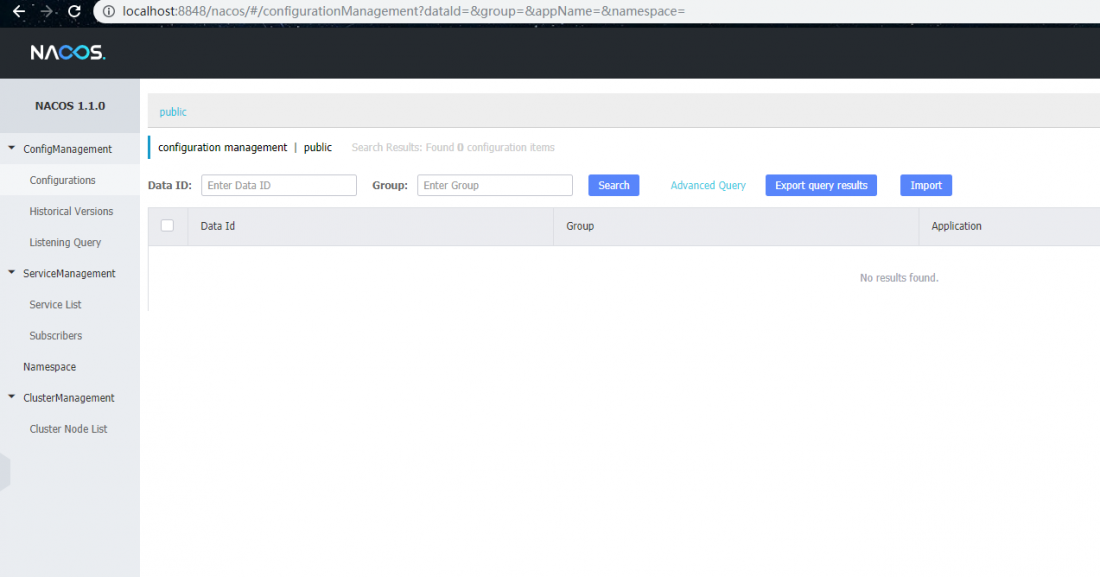Click the Search button
Viewport: 1100px width, 577px height.
point(614,185)
